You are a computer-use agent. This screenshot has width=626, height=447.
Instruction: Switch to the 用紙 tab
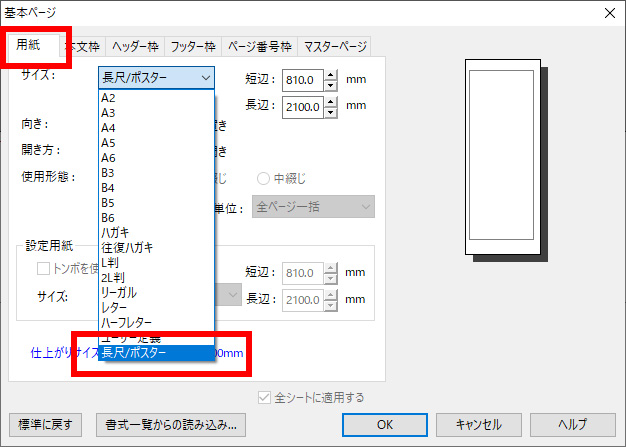click(x=34, y=45)
